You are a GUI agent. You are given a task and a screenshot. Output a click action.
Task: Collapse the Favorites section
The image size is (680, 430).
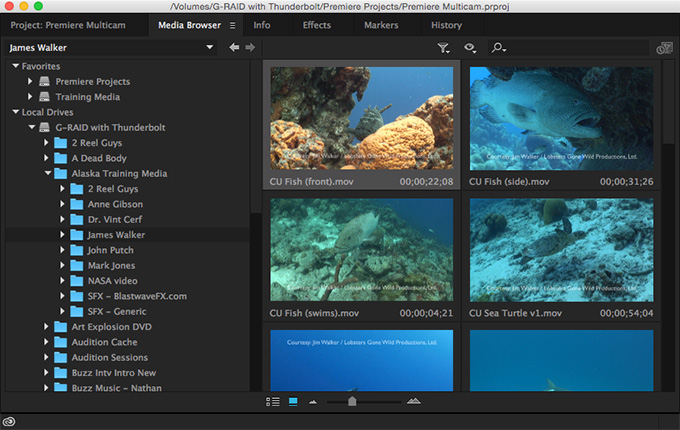(16, 66)
